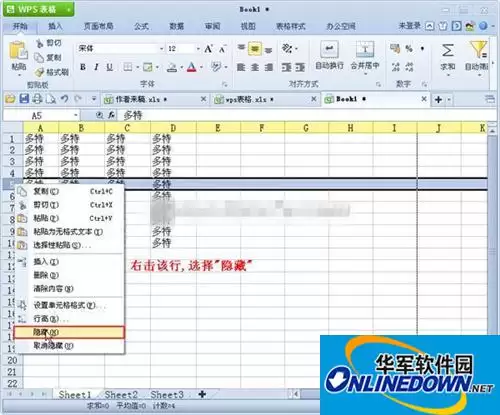Image resolution: width=500 pixels, height=415 pixels.
Task: Open the font size dropdown showing 12
Action: tap(198, 49)
